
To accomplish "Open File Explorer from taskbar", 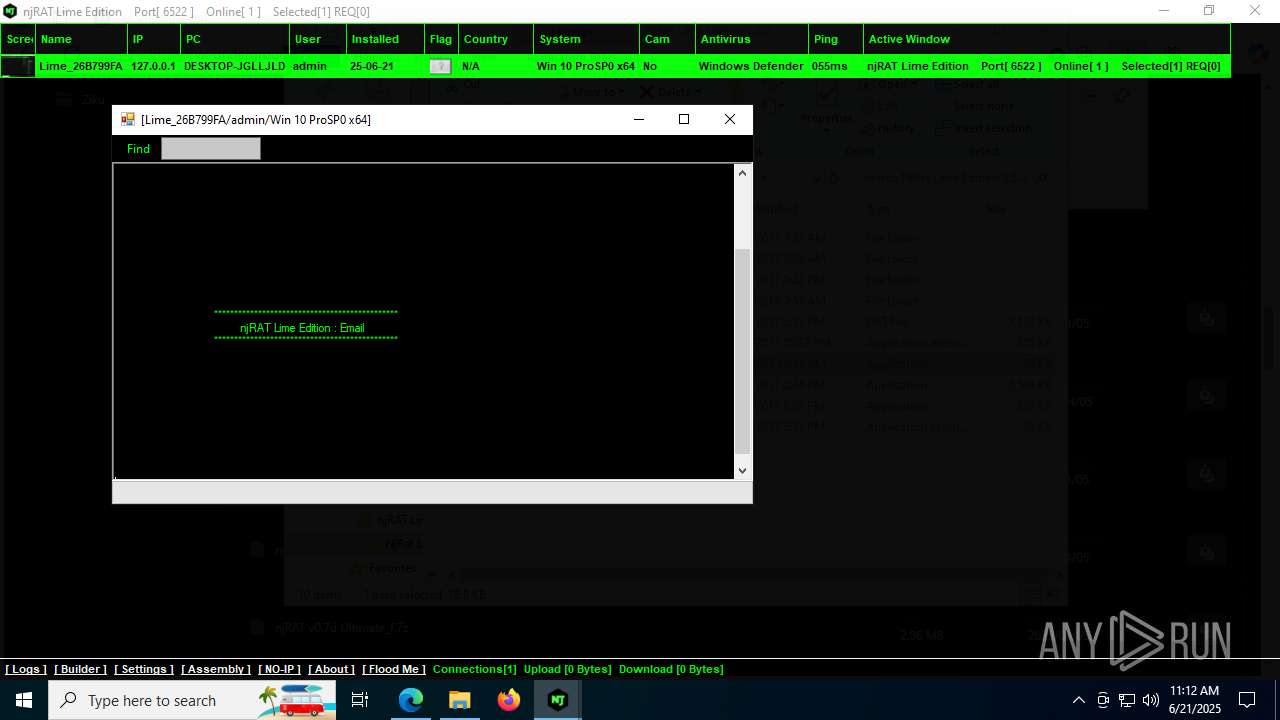I will (460, 700).
